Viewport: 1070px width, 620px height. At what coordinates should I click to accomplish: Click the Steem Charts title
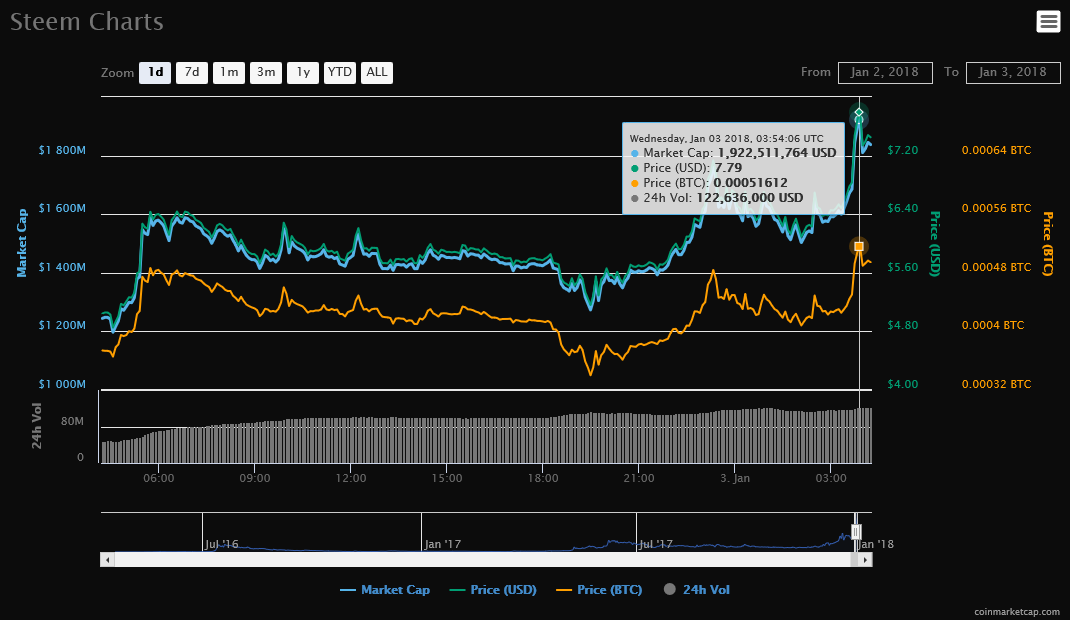[x=87, y=22]
